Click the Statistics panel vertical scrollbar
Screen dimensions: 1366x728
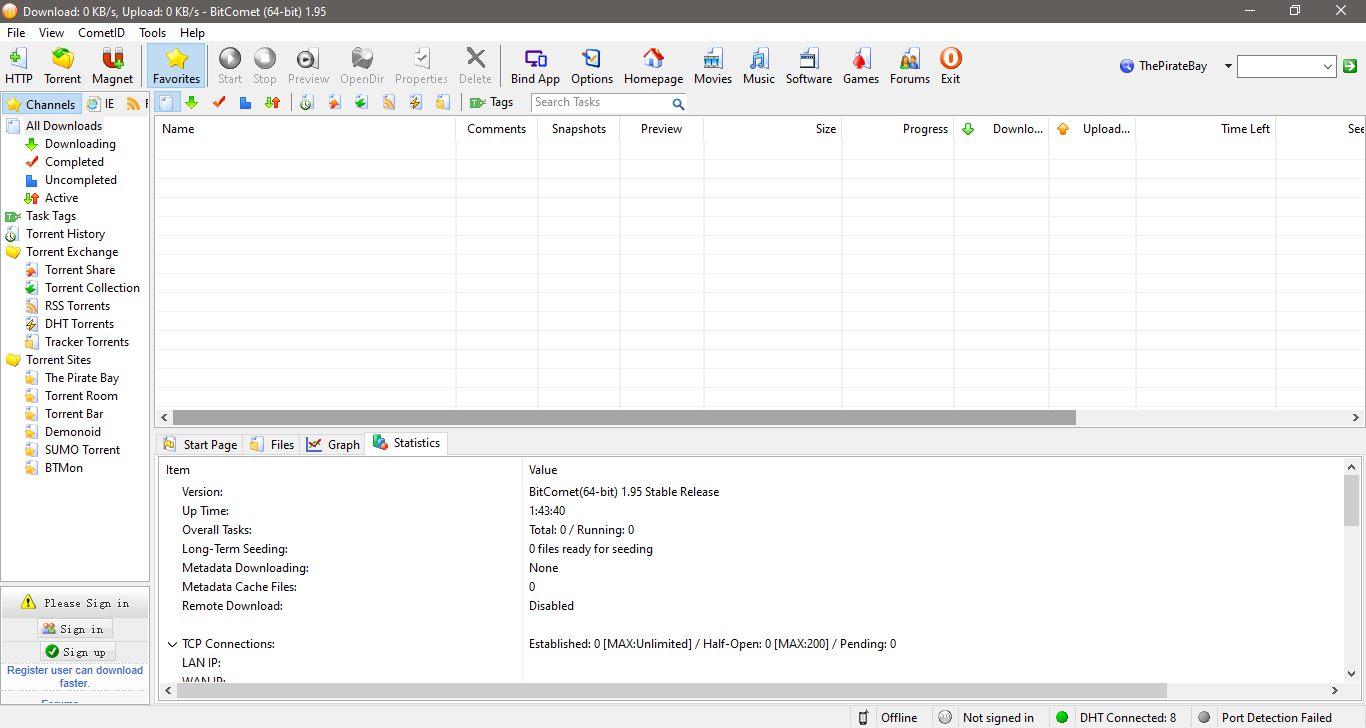click(x=1351, y=500)
